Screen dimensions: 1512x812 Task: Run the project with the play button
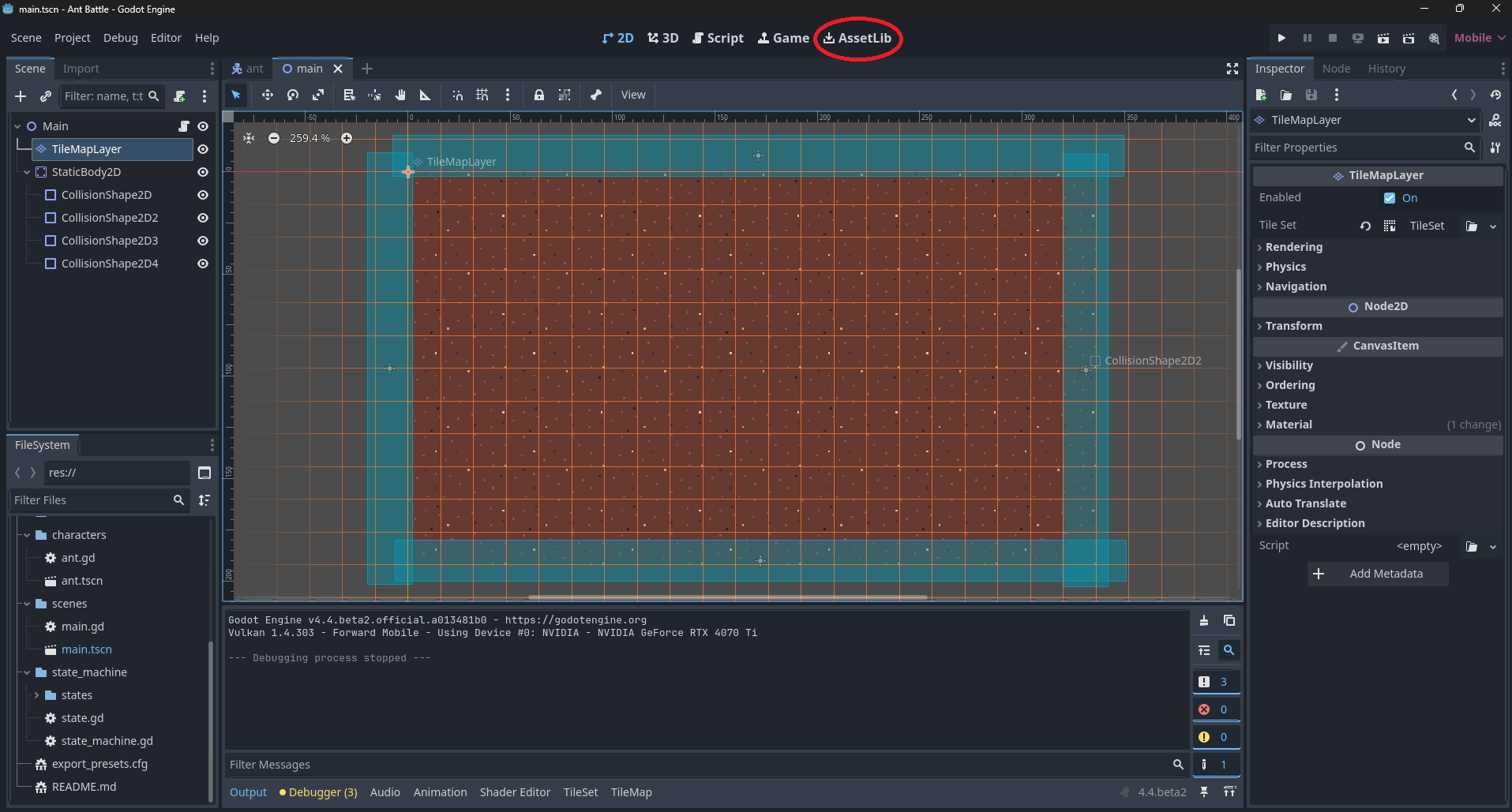tap(1281, 38)
